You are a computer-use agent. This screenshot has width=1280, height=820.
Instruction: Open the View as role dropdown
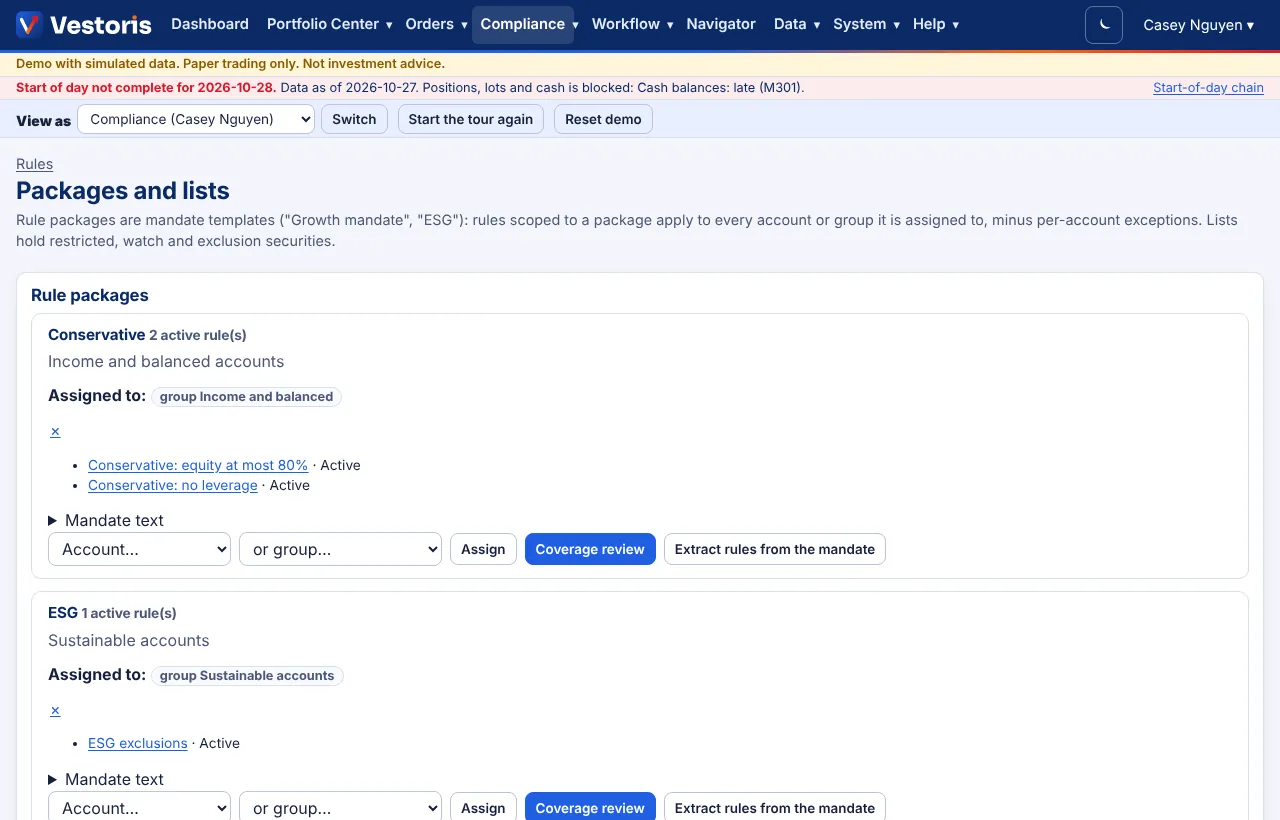196,119
